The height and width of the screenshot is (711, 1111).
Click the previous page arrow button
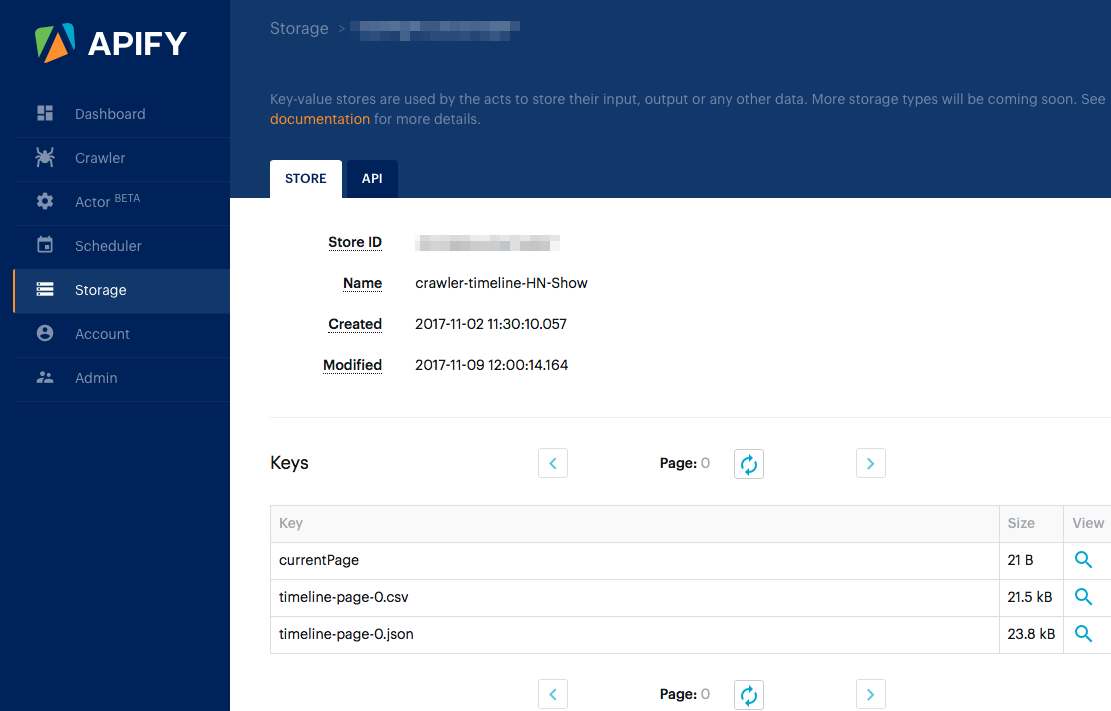tap(553, 463)
